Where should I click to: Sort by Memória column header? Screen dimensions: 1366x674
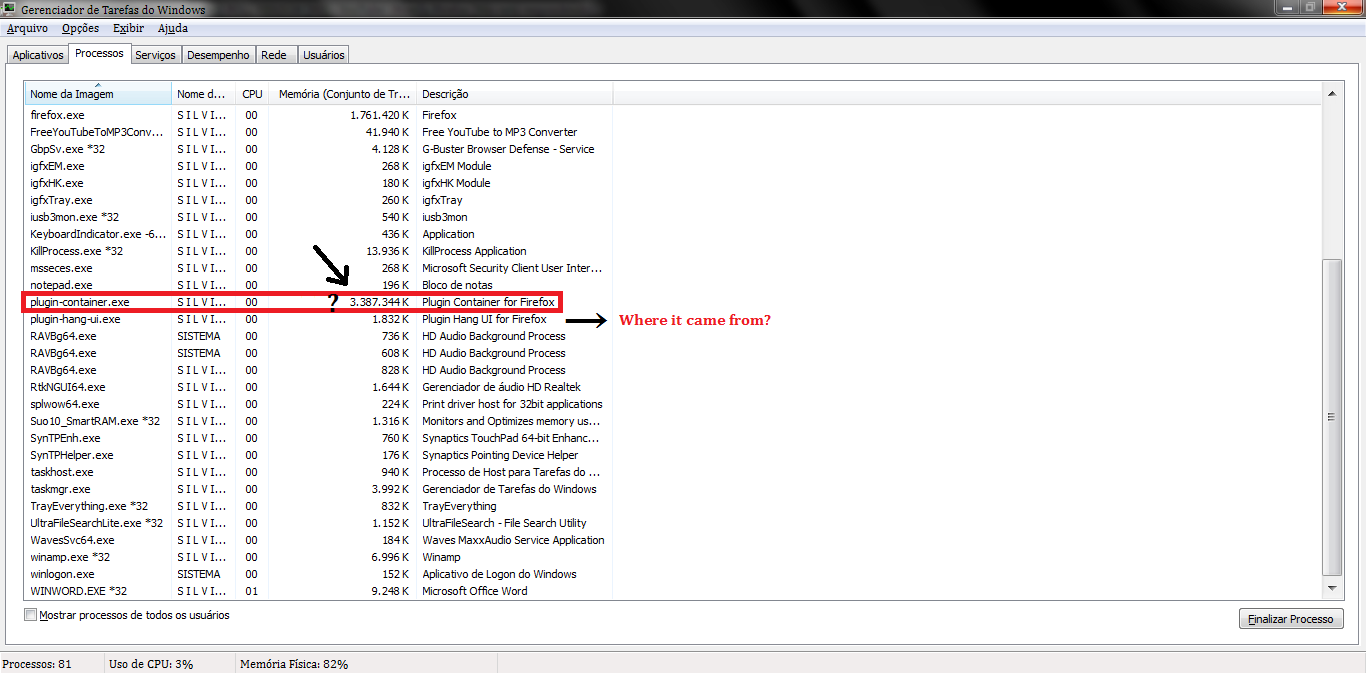pyautogui.click(x=342, y=94)
